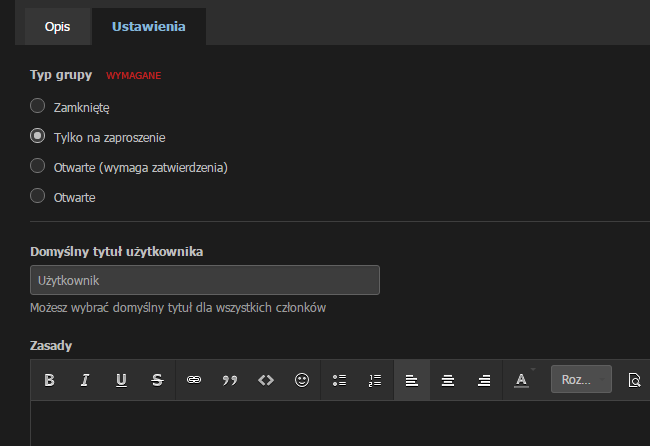Toggle bold formatting in Zasady editor
Viewport: 650px width, 446px height.
[49, 380]
